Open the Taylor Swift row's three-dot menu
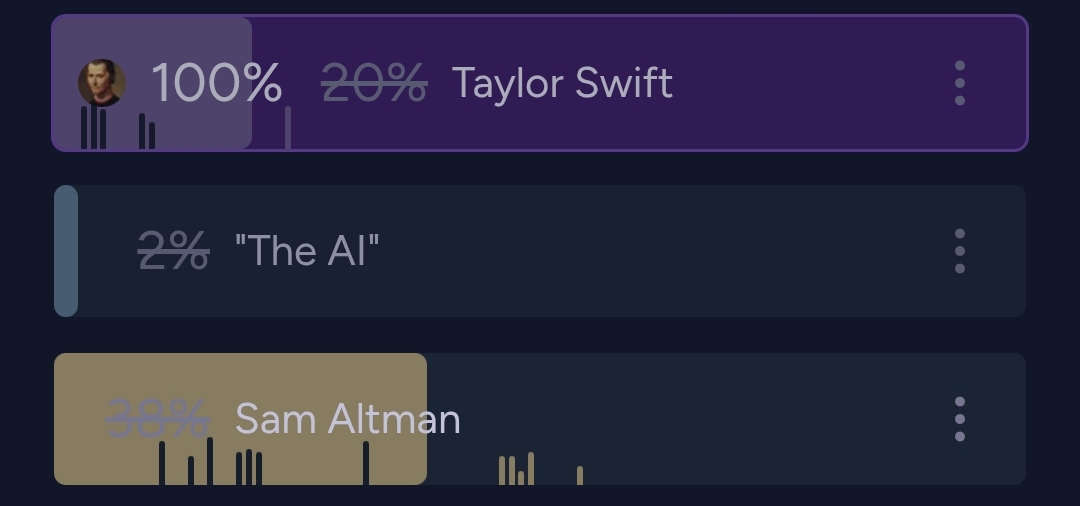The height and width of the screenshot is (506, 1080). [959, 83]
